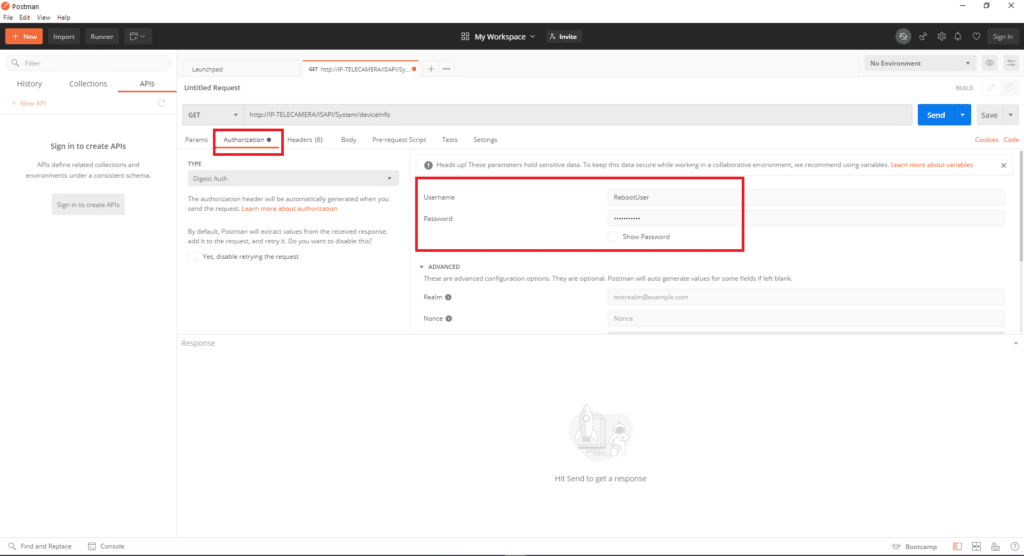Open Bootcamp from status bar

pos(914,547)
